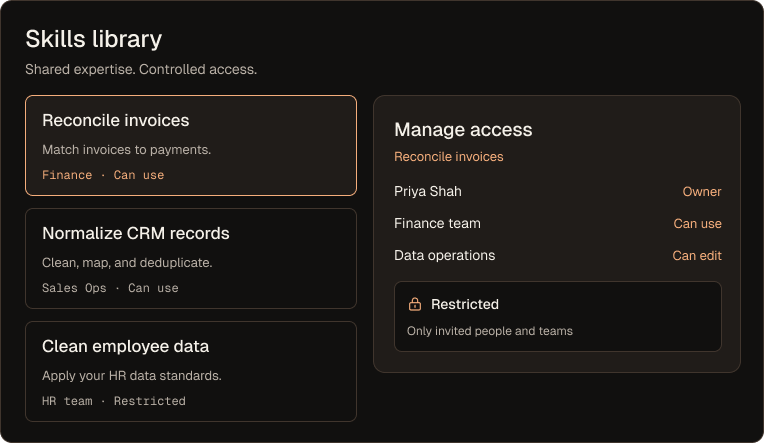Click the 'Clean, map, and deduplicate' description
Viewport: 764px width, 443px height.
[x=127, y=263]
